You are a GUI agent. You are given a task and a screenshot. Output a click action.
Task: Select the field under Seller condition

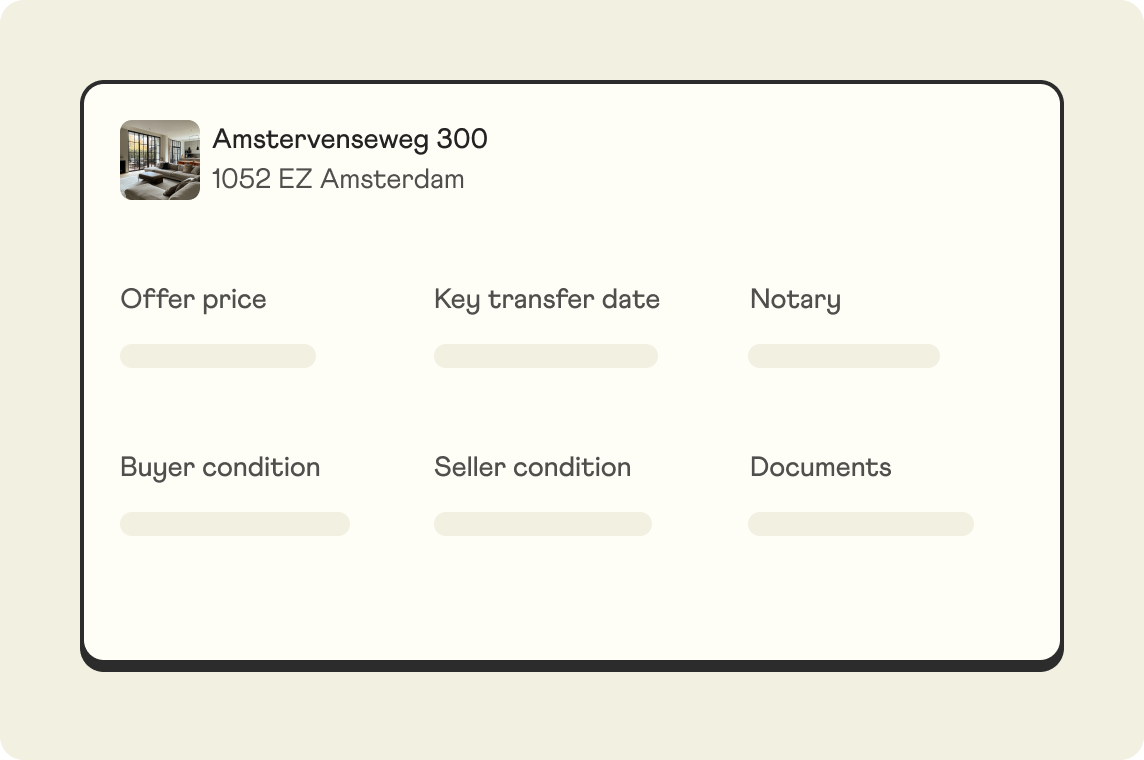[x=543, y=524]
